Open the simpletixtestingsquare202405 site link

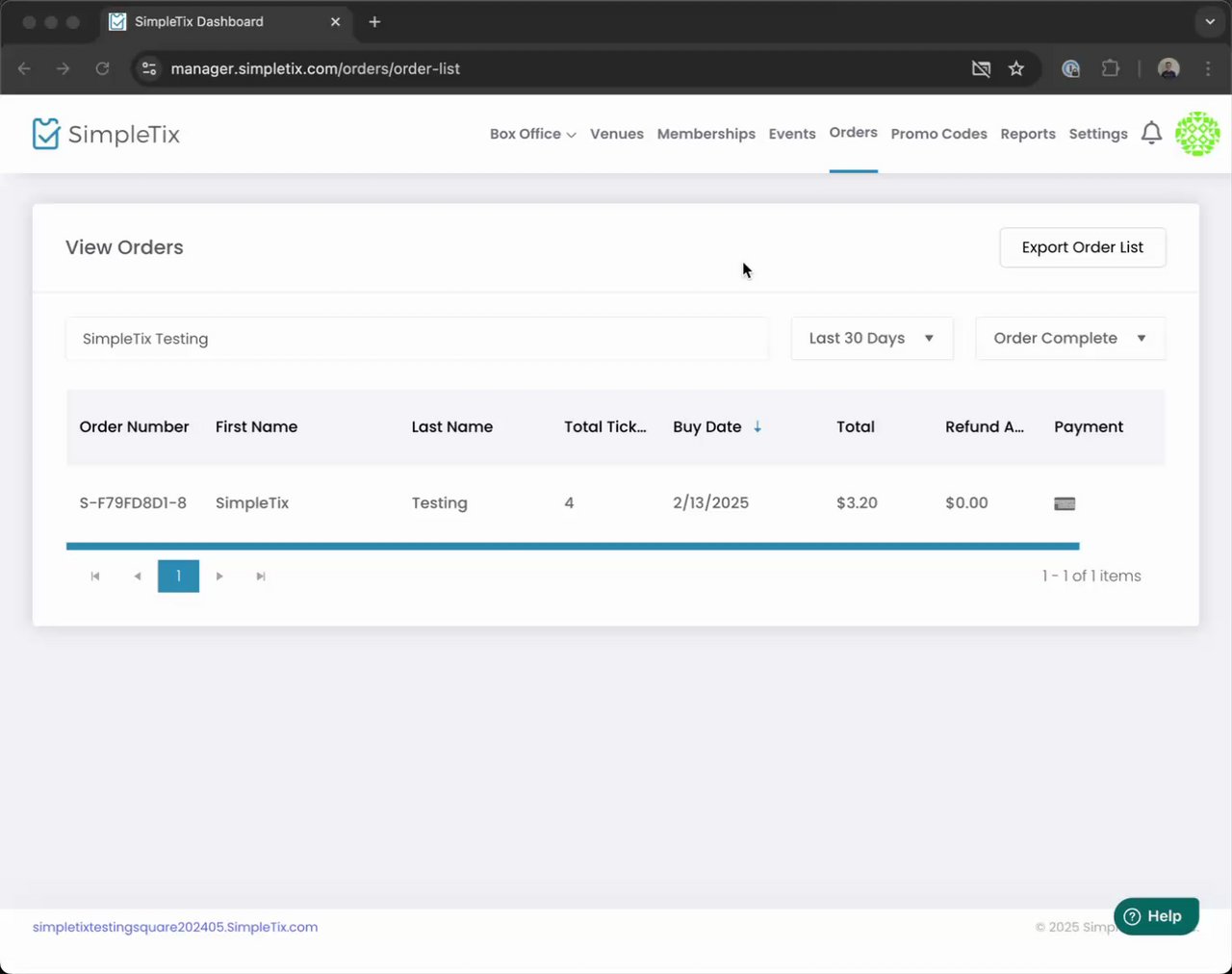pyautogui.click(x=175, y=927)
